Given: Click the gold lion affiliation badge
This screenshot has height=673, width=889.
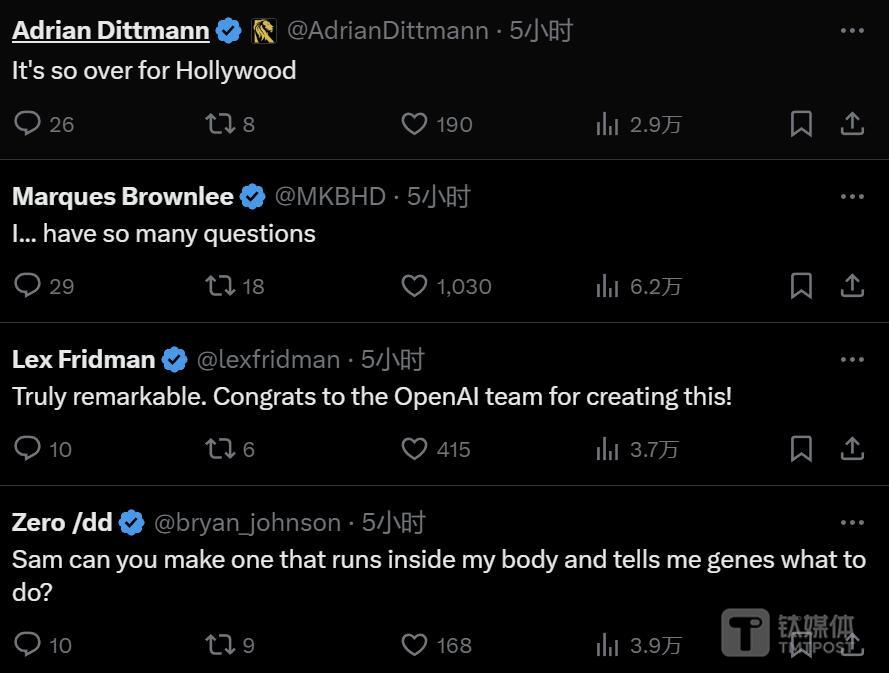Looking at the screenshot, I should click(264, 31).
